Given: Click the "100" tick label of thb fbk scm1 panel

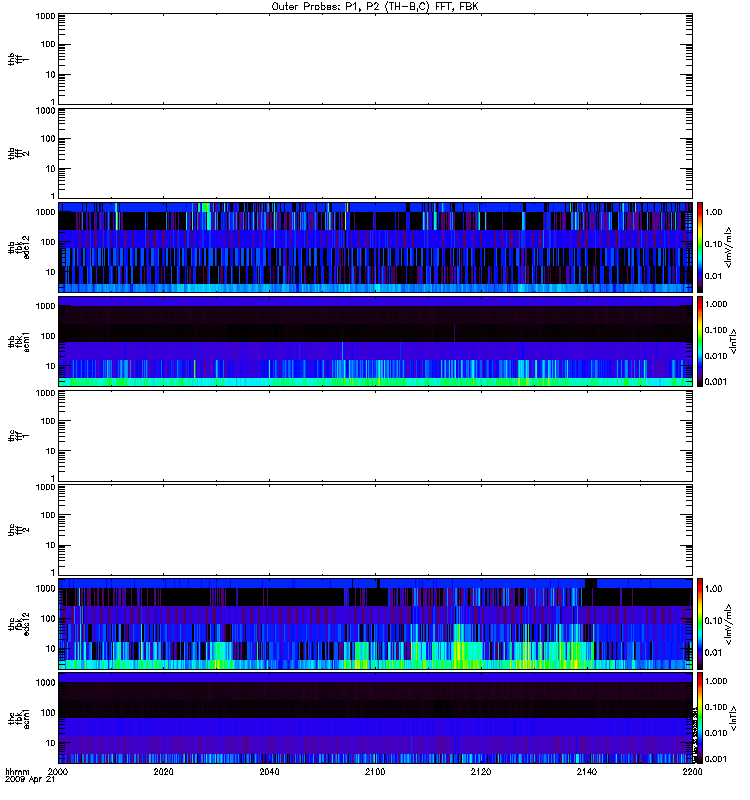Looking at the screenshot, I should tap(48, 336).
